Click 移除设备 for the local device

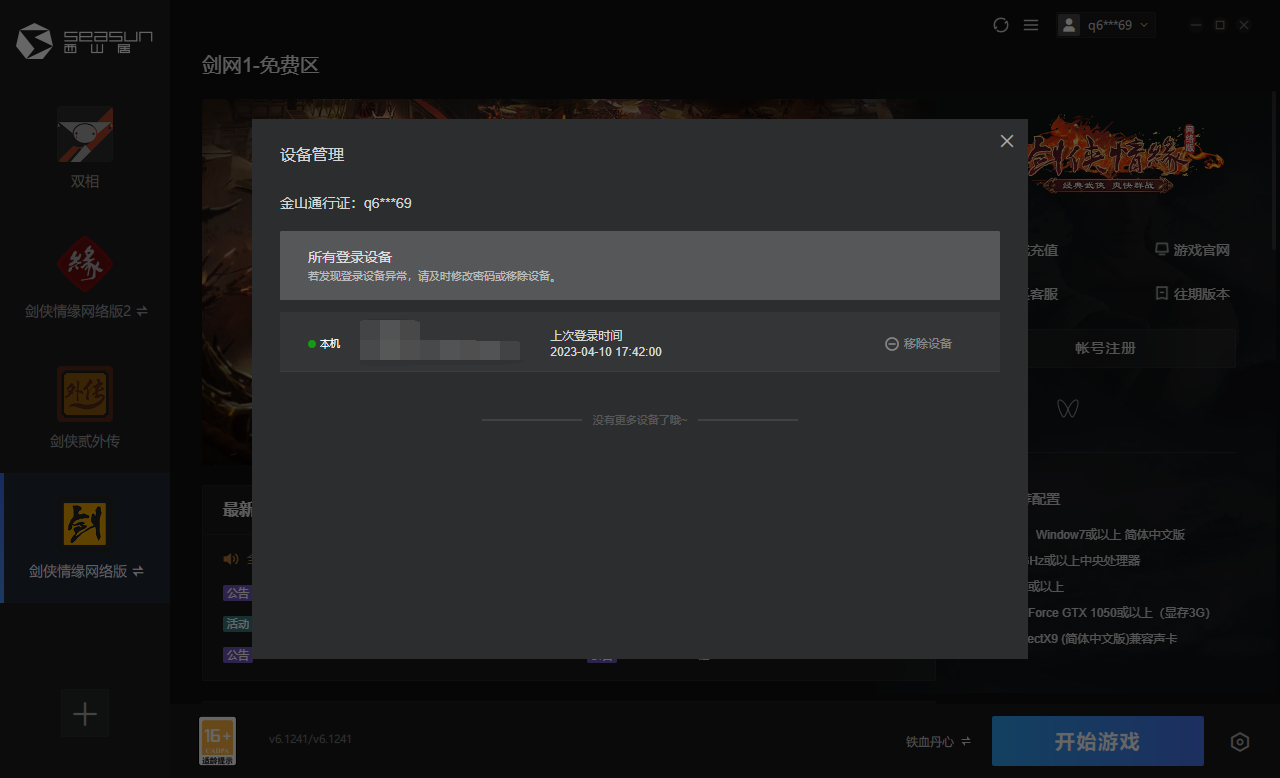tap(919, 343)
